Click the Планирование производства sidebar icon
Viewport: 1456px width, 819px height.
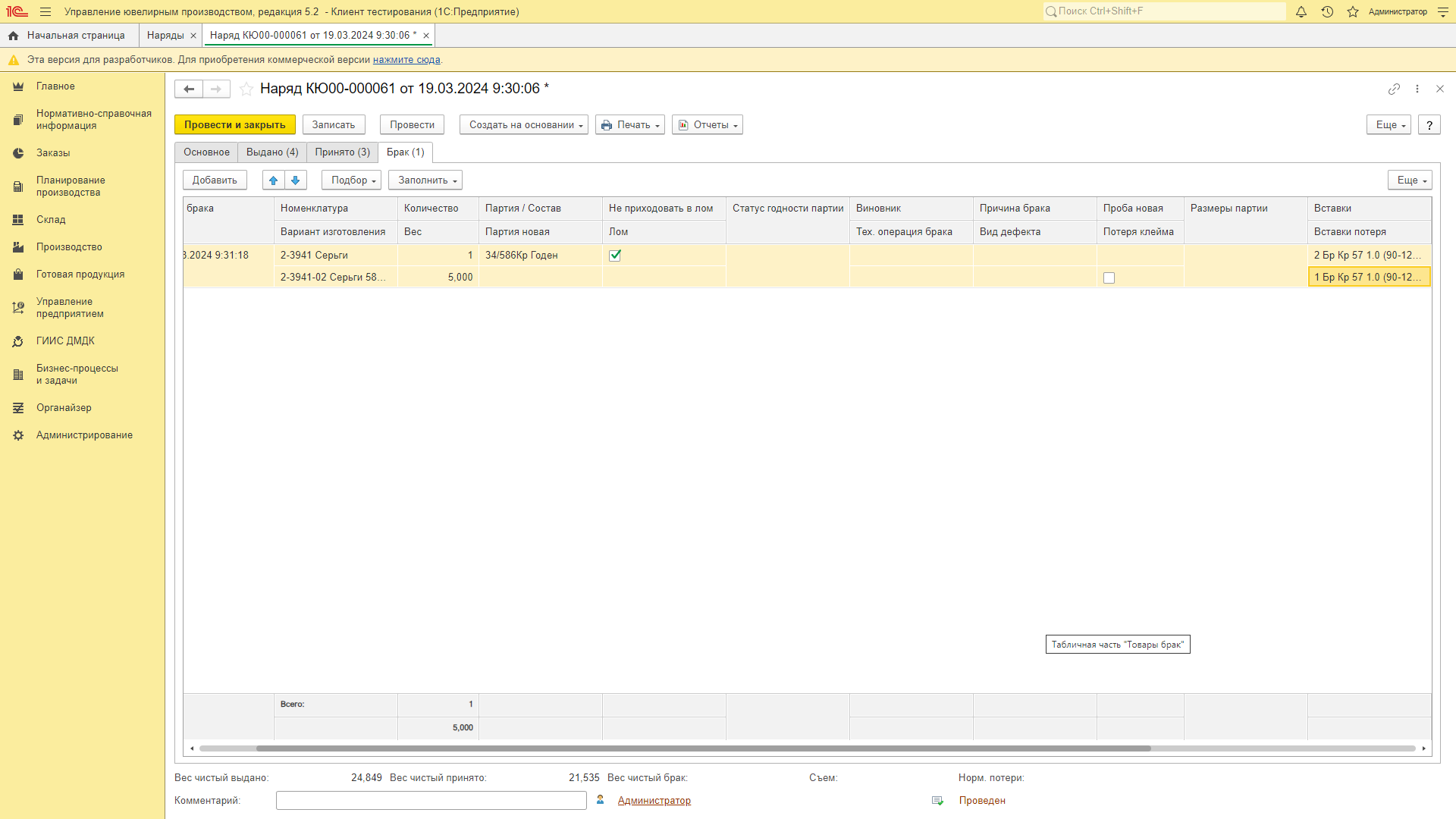tap(18, 187)
